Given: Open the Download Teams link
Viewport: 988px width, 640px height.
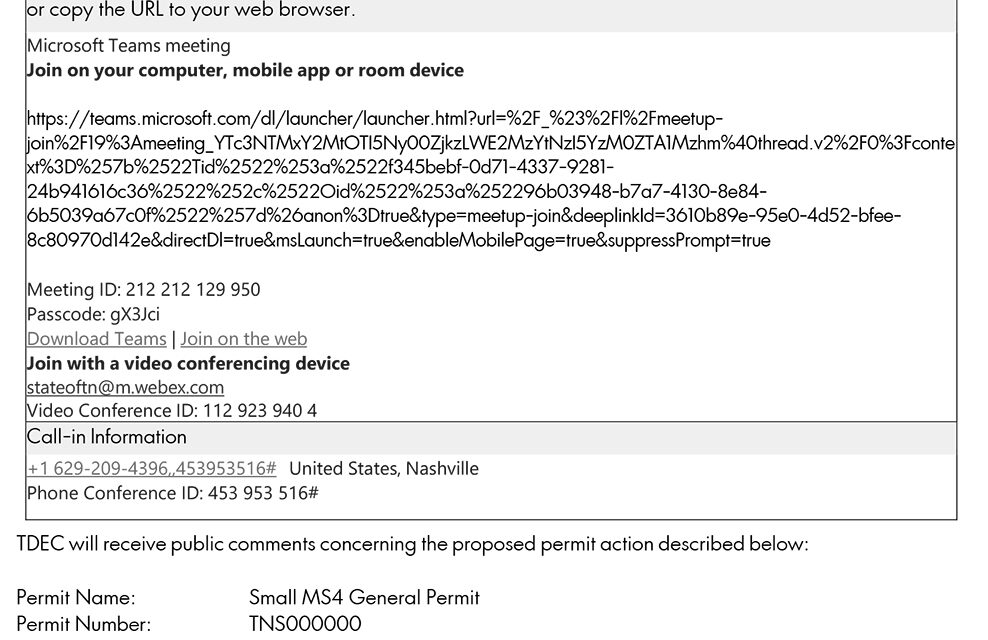Looking at the screenshot, I should [x=96, y=339].
